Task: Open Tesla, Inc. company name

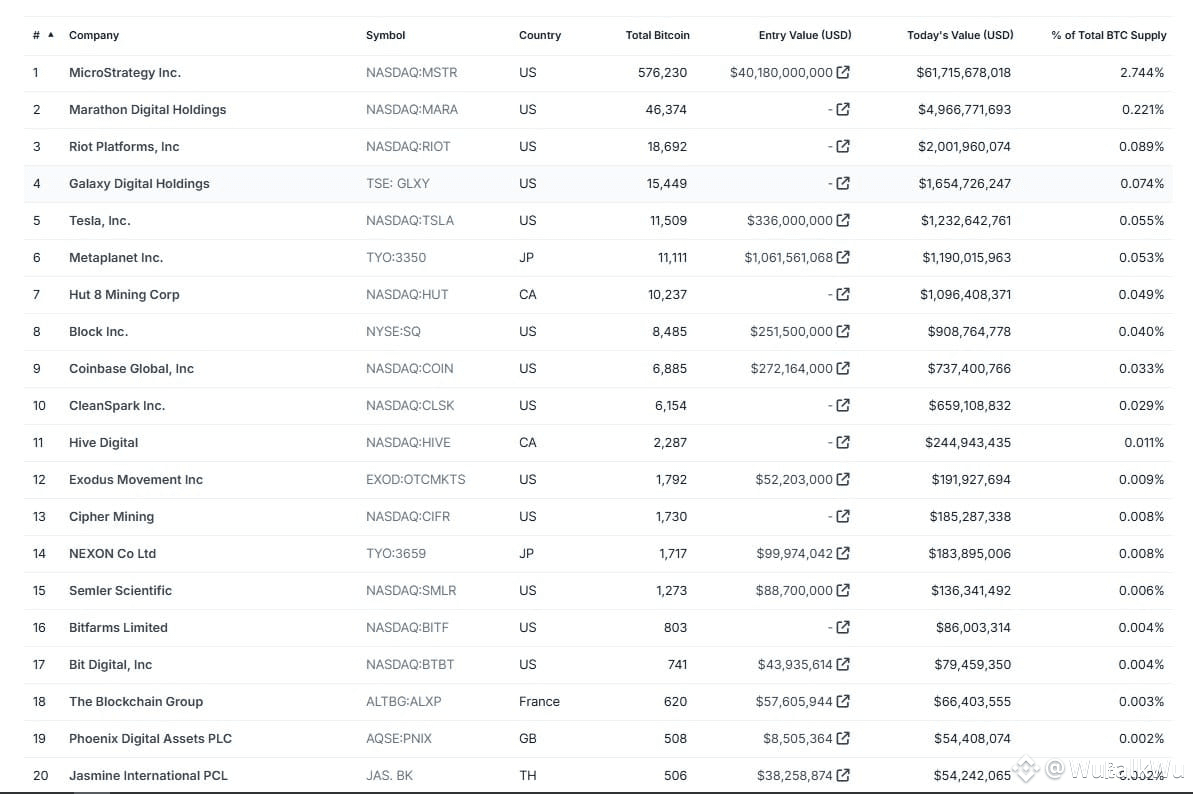Action: 100,221
